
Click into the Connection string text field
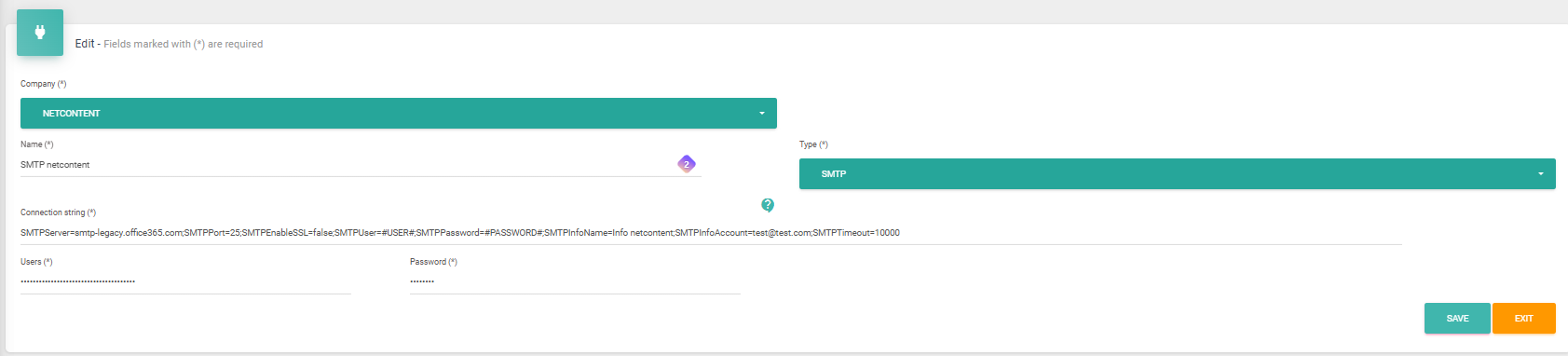pos(711,233)
